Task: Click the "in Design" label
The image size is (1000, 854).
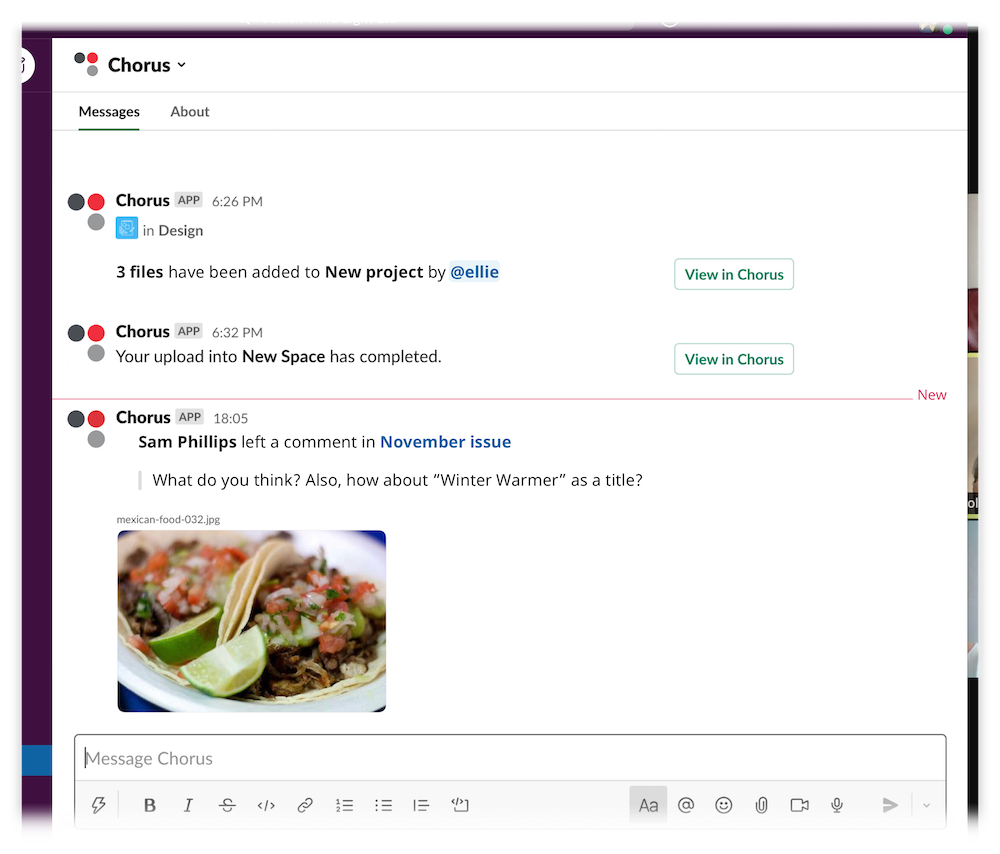Action: (173, 230)
